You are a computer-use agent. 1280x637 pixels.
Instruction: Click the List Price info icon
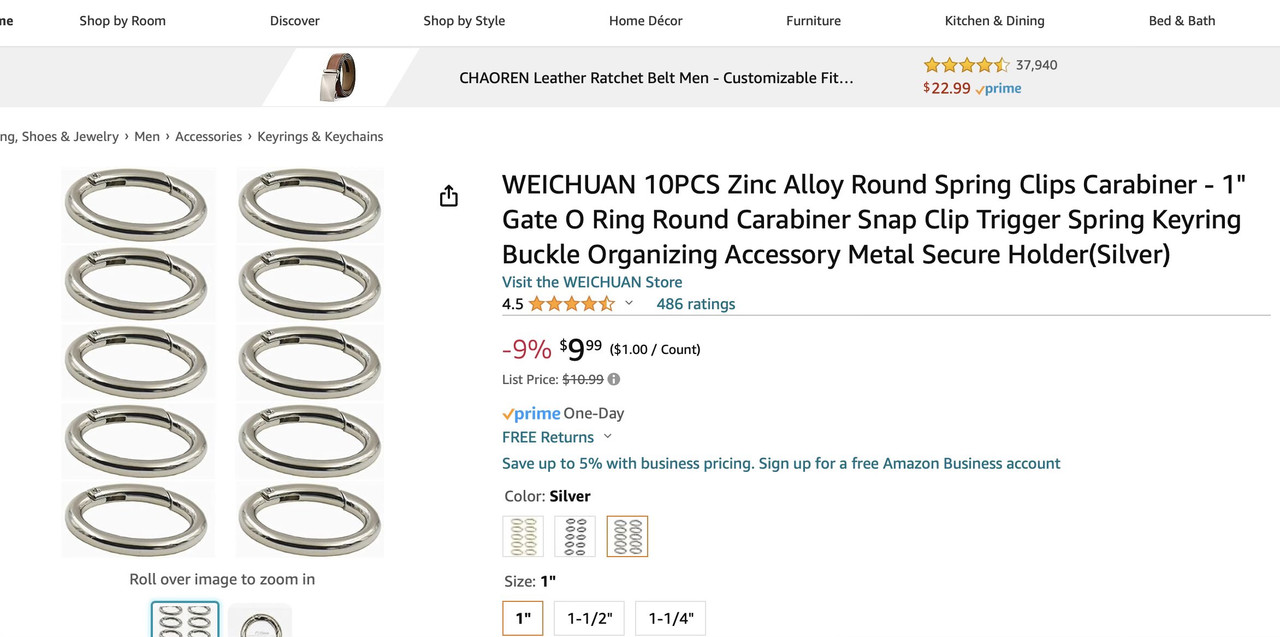click(614, 379)
